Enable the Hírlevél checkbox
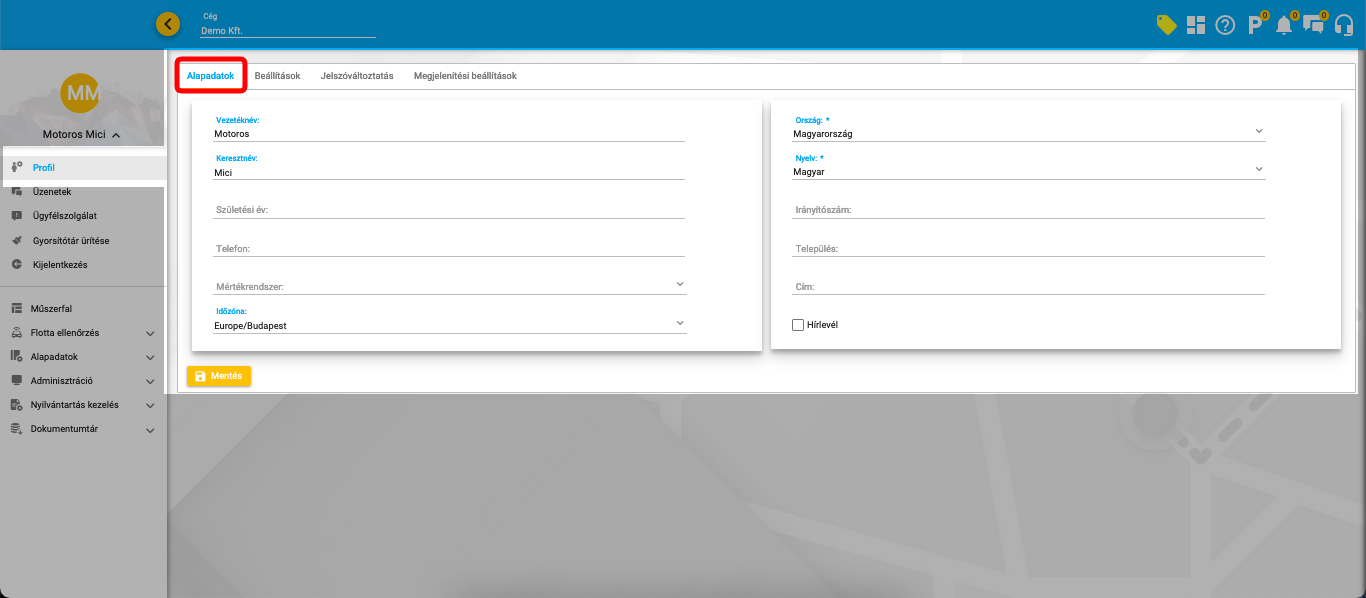The width and height of the screenshot is (1366, 598). pos(798,325)
